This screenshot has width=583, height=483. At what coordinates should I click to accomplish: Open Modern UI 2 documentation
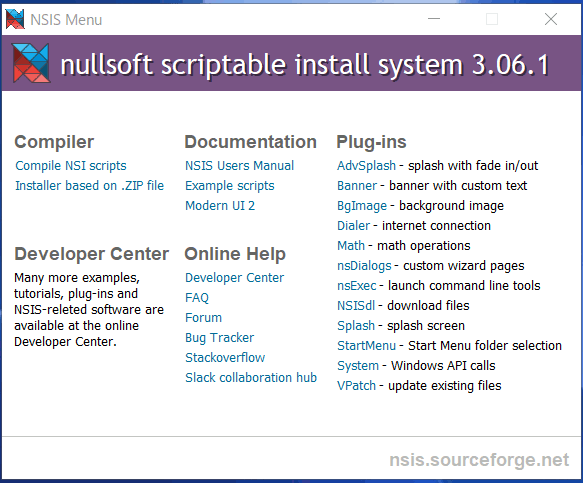tap(220, 206)
